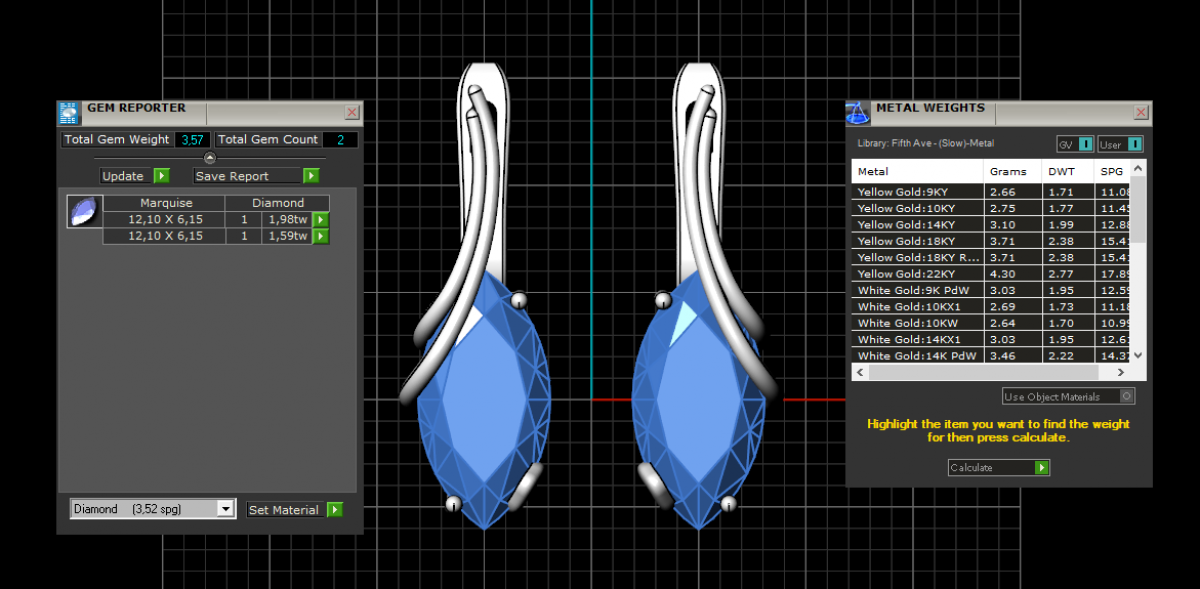Screen dimensions: 1200x589
Task: Collapse the Gem Reporter summary with the round arrow
Action: (x=209, y=158)
